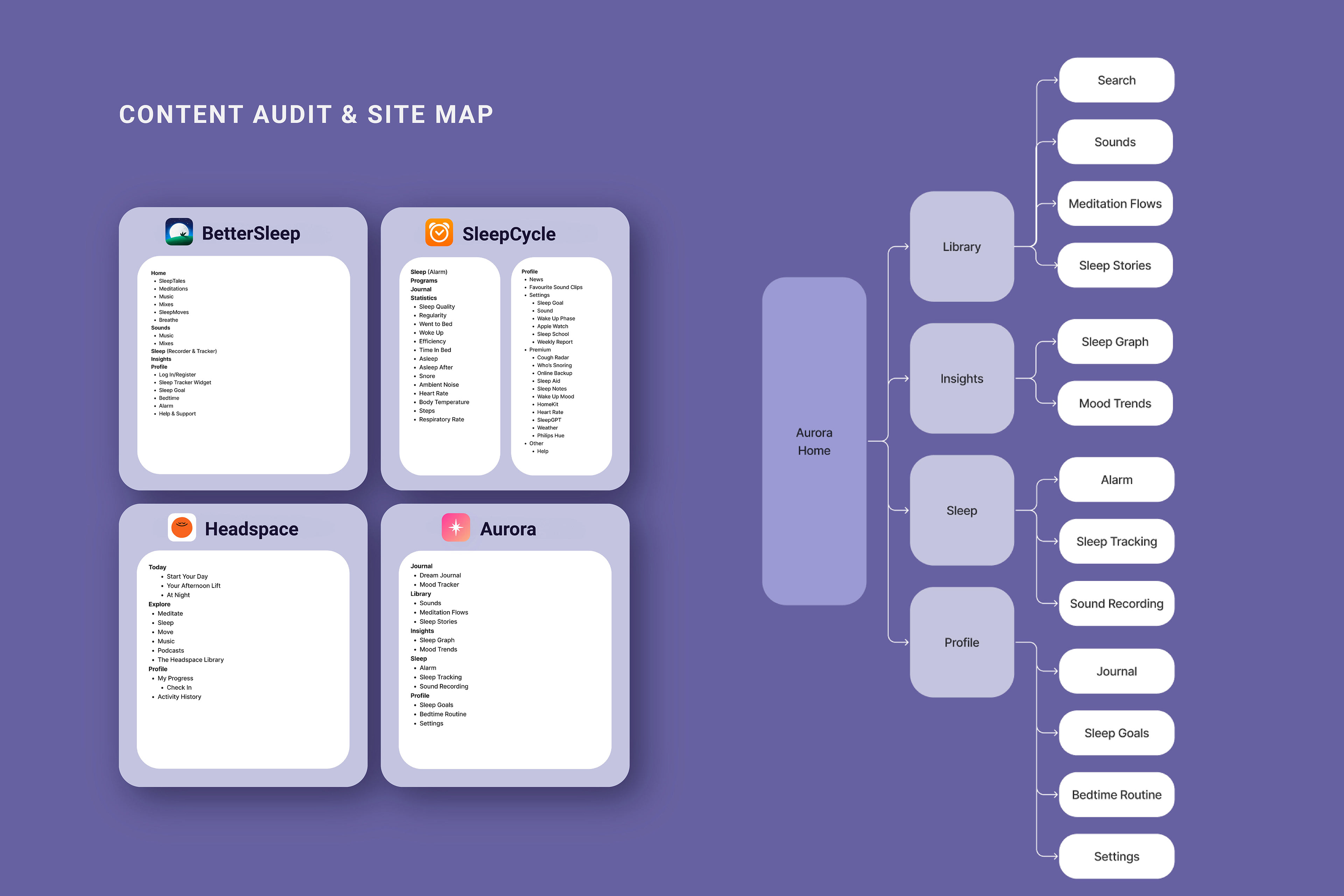Select the Mood Trends pill

(x=1114, y=404)
